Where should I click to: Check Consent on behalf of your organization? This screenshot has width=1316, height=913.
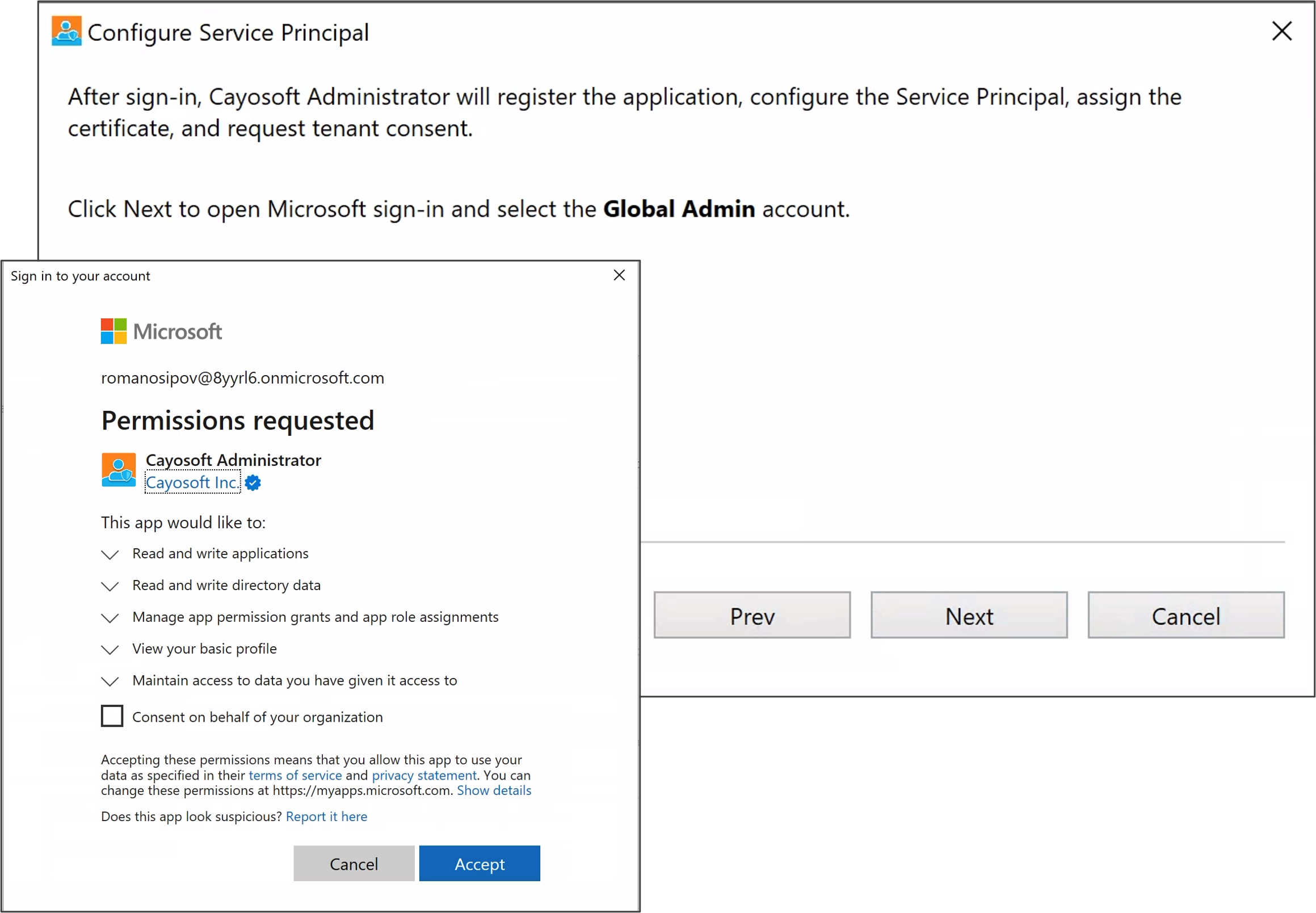(112, 716)
